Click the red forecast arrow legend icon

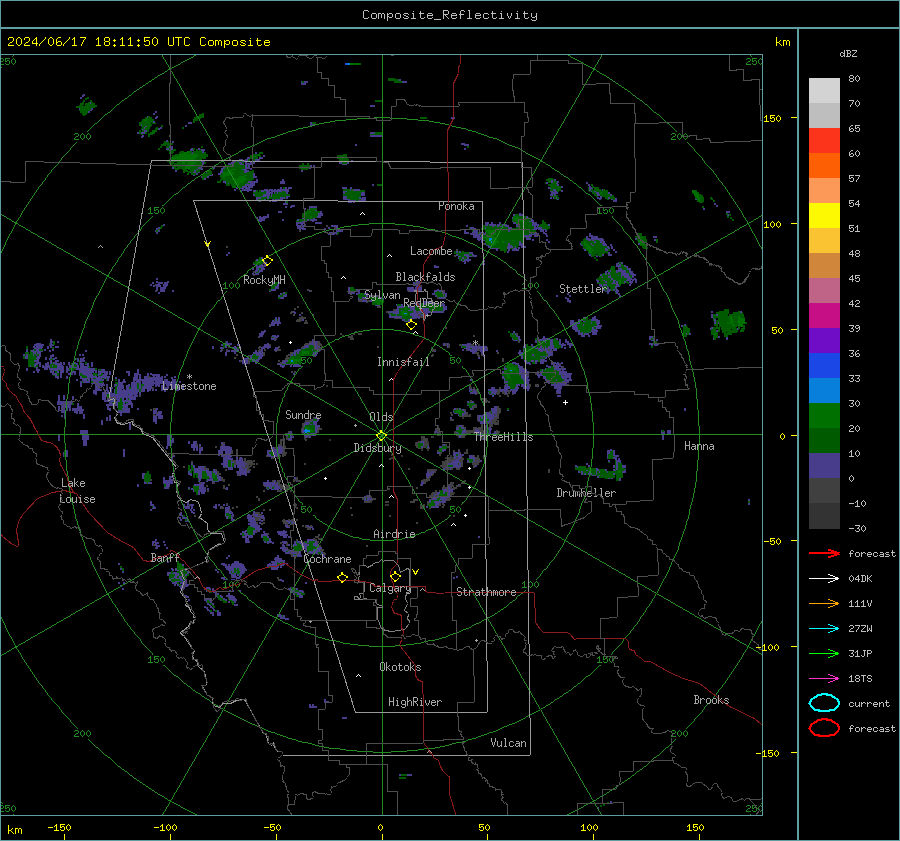[824, 553]
